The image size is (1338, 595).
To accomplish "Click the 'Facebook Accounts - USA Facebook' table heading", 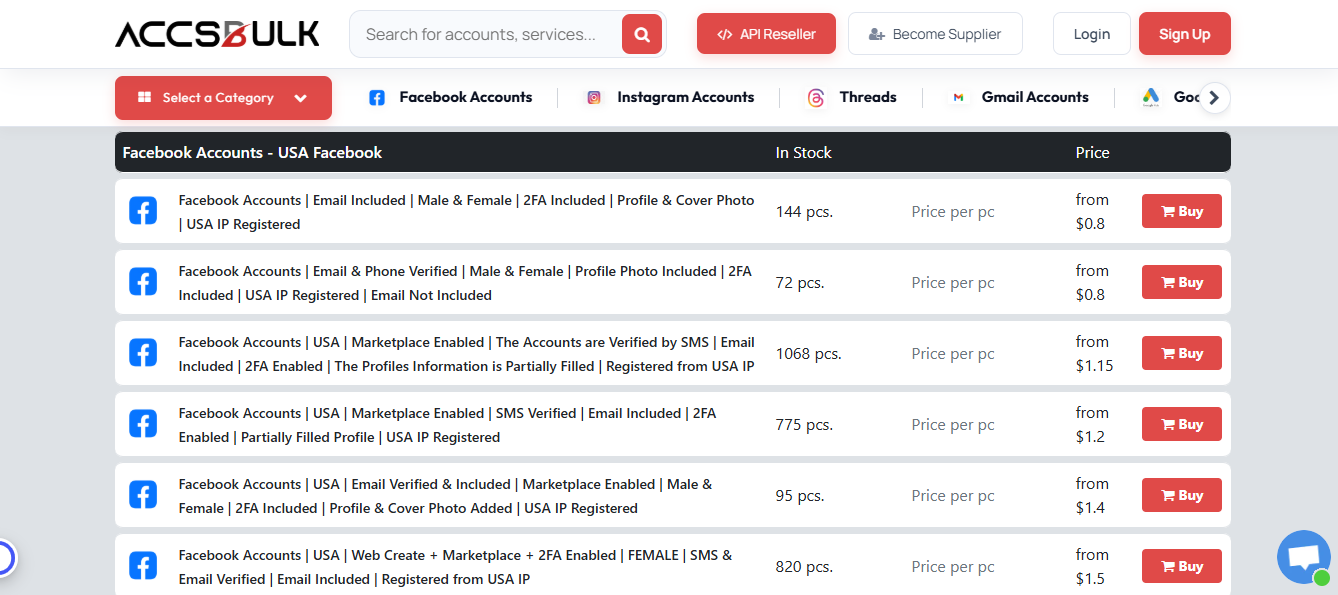I will tap(252, 152).
